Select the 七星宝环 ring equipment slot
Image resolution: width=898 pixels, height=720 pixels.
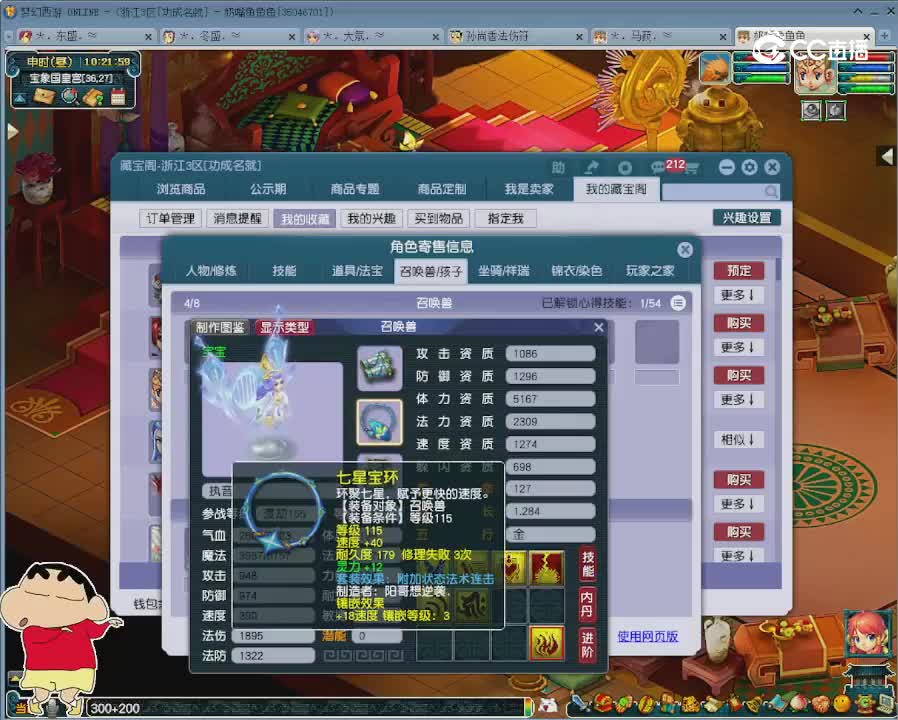point(379,422)
